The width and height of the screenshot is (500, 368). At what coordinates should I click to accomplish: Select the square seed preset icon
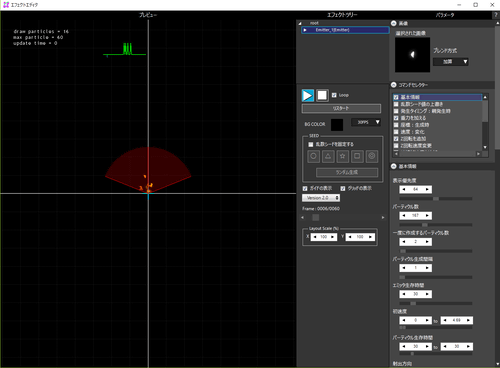coord(357,156)
